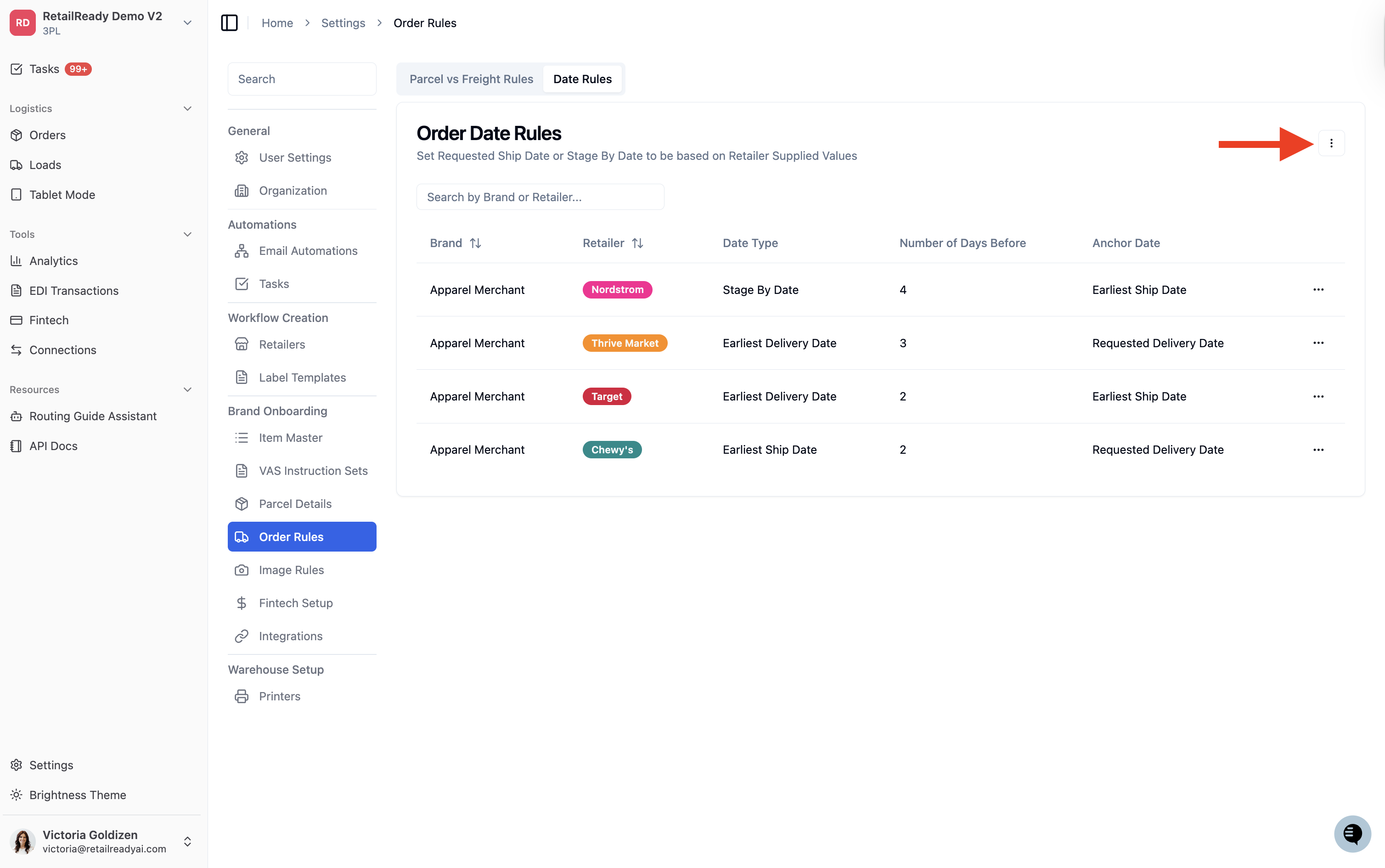Image resolution: width=1385 pixels, height=868 pixels.
Task: Switch to Parcel vs Freight Rules tab
Action: tap(471, 79)
